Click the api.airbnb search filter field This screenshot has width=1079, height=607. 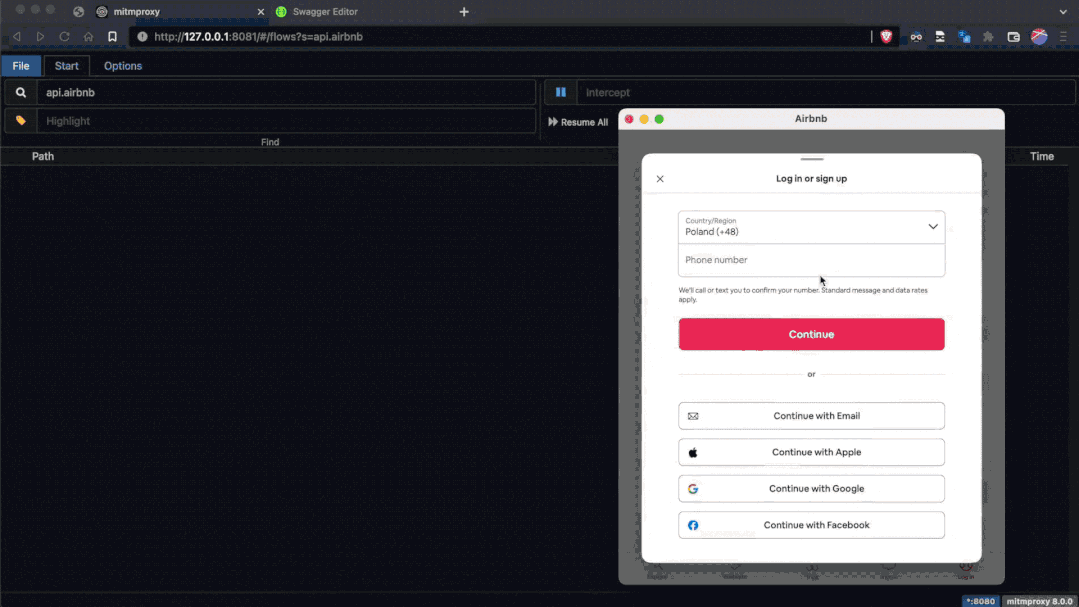pos(286,92)
